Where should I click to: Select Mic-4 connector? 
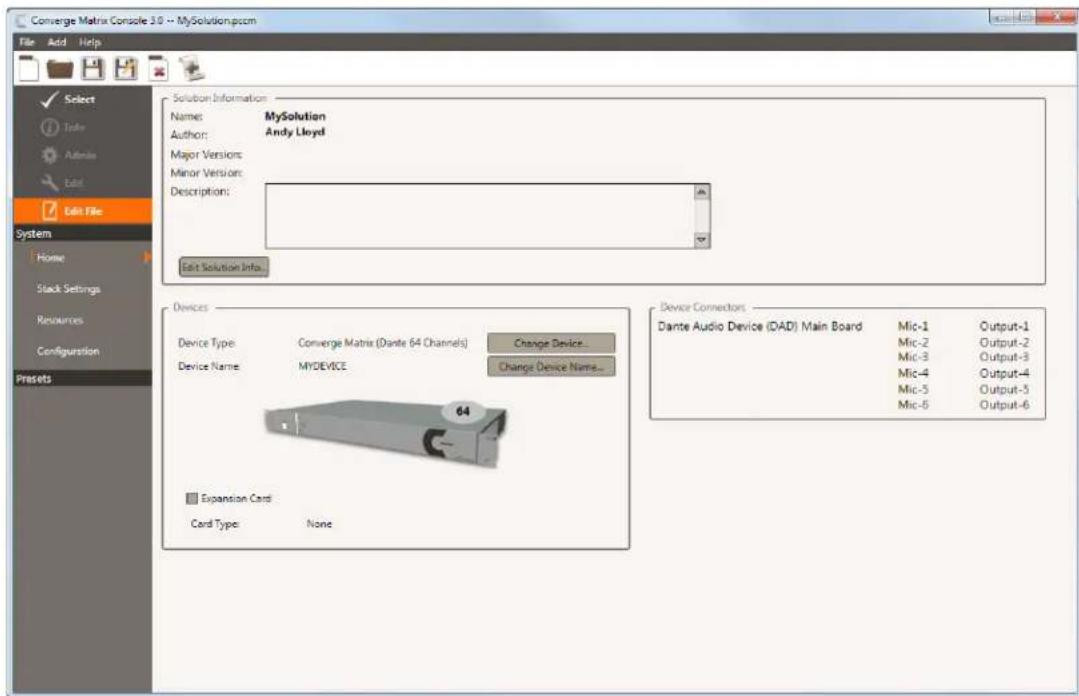(x=913, y=373)
